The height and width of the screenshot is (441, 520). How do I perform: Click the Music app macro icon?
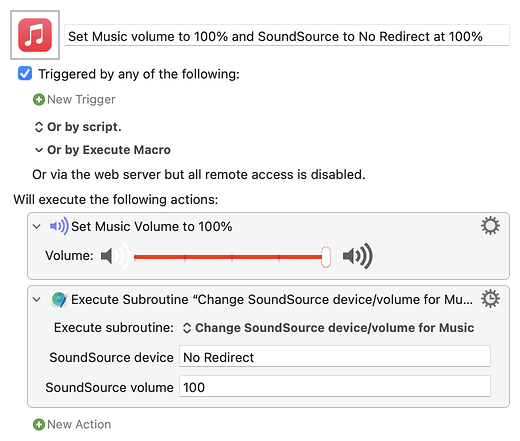click(35, 35)
